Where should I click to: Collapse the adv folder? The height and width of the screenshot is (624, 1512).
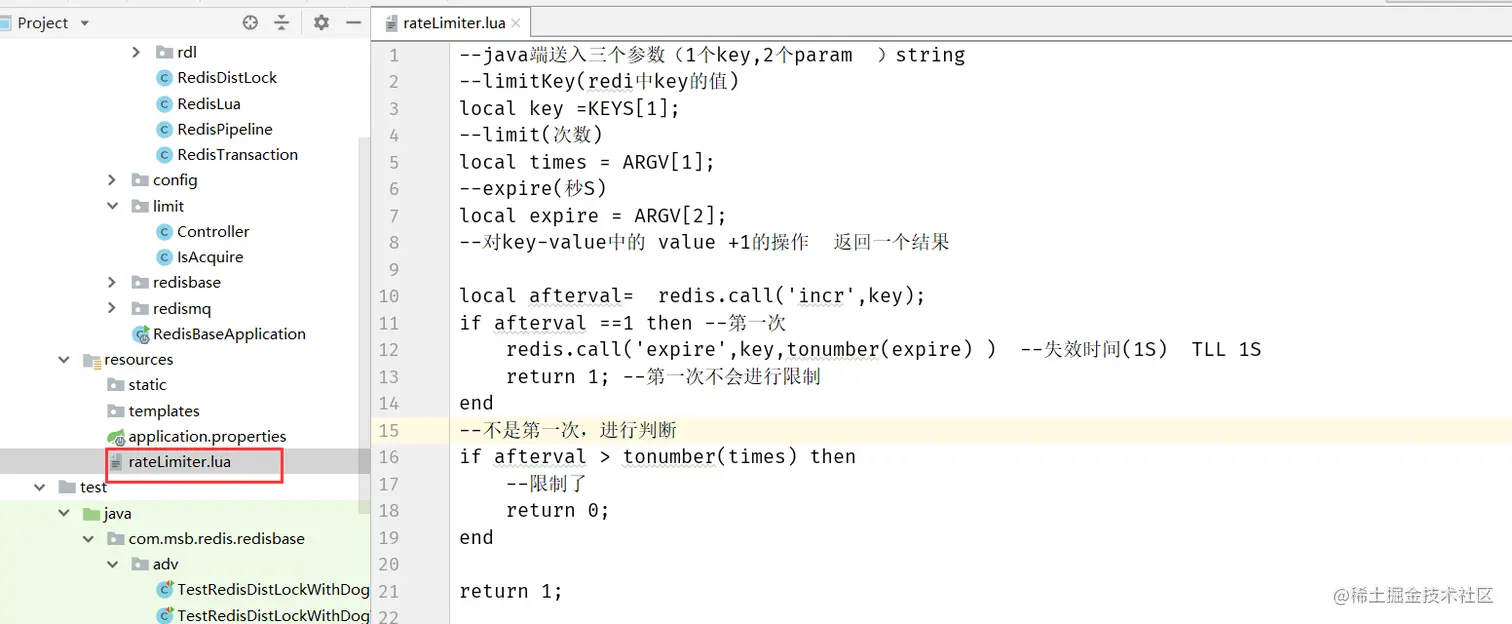pos(112,564)
